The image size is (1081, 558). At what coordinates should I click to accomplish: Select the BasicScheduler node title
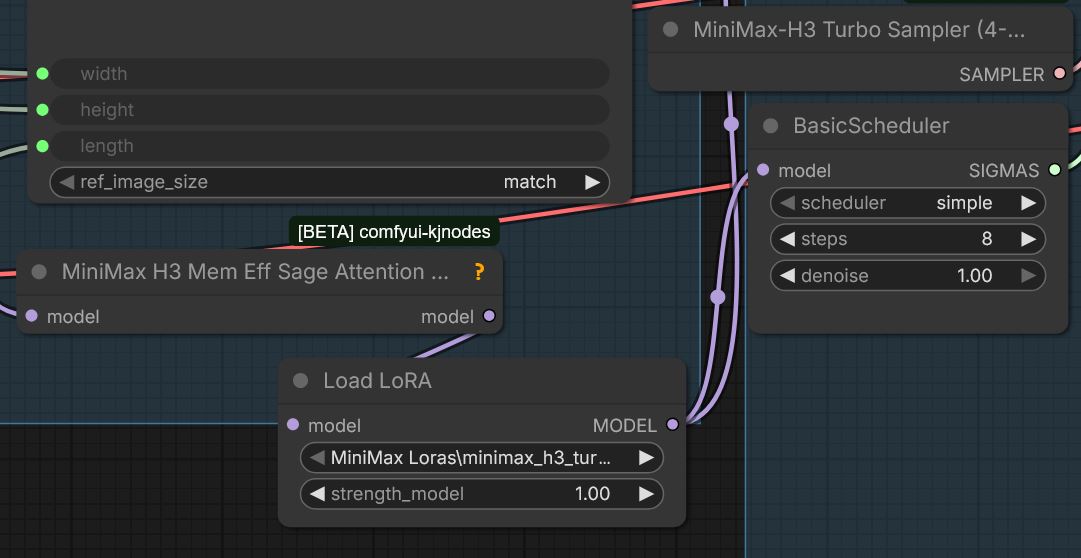(x=871, y=126)
